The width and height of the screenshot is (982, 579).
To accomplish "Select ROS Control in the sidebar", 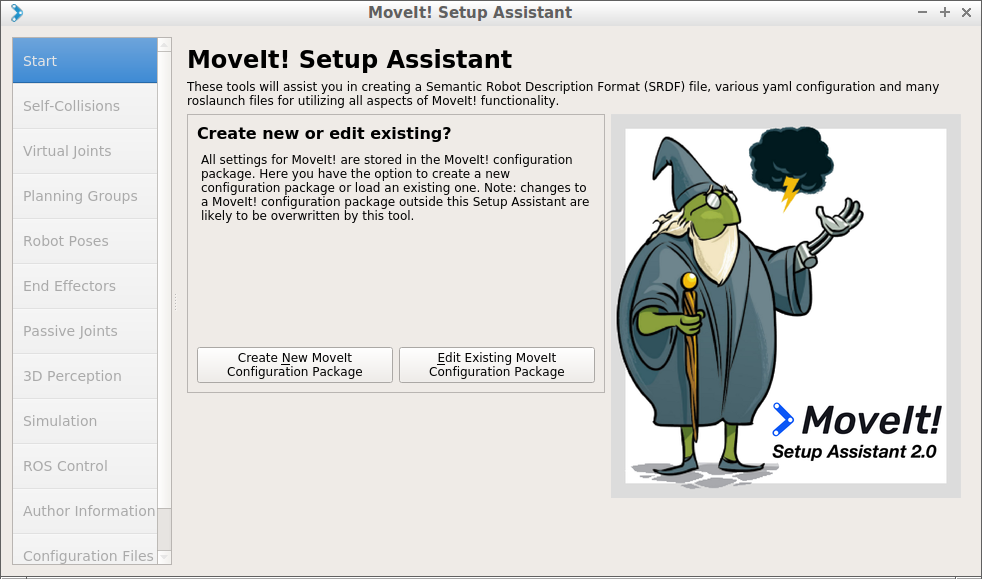I will pos(85,466).
